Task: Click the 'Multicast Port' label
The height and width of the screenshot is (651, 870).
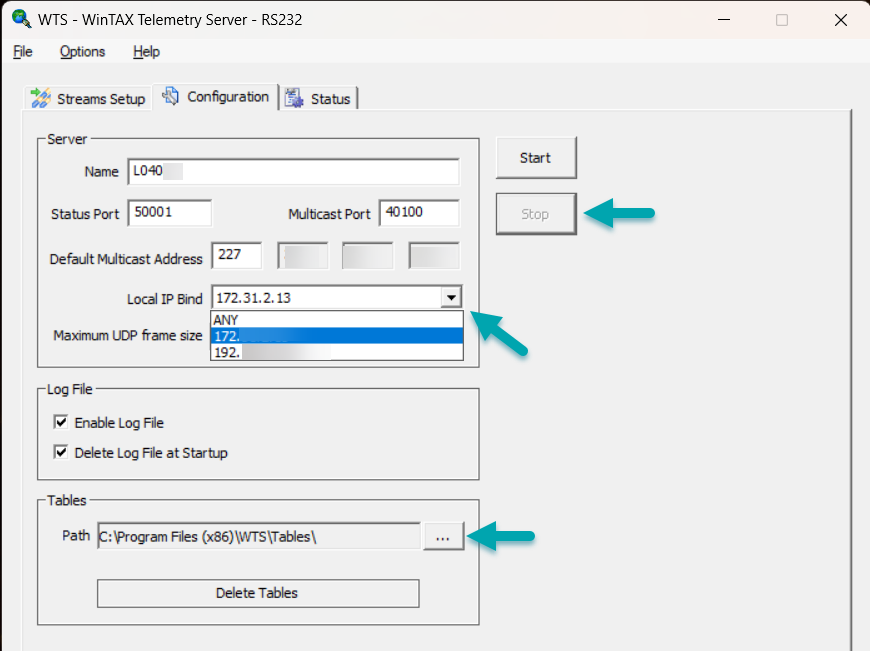Action: (x=329, y=214)
